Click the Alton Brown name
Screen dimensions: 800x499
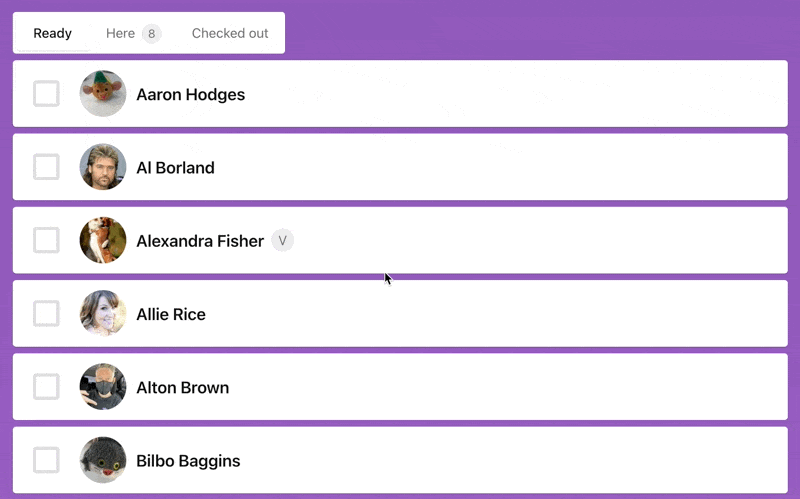(x=183, y=387)
